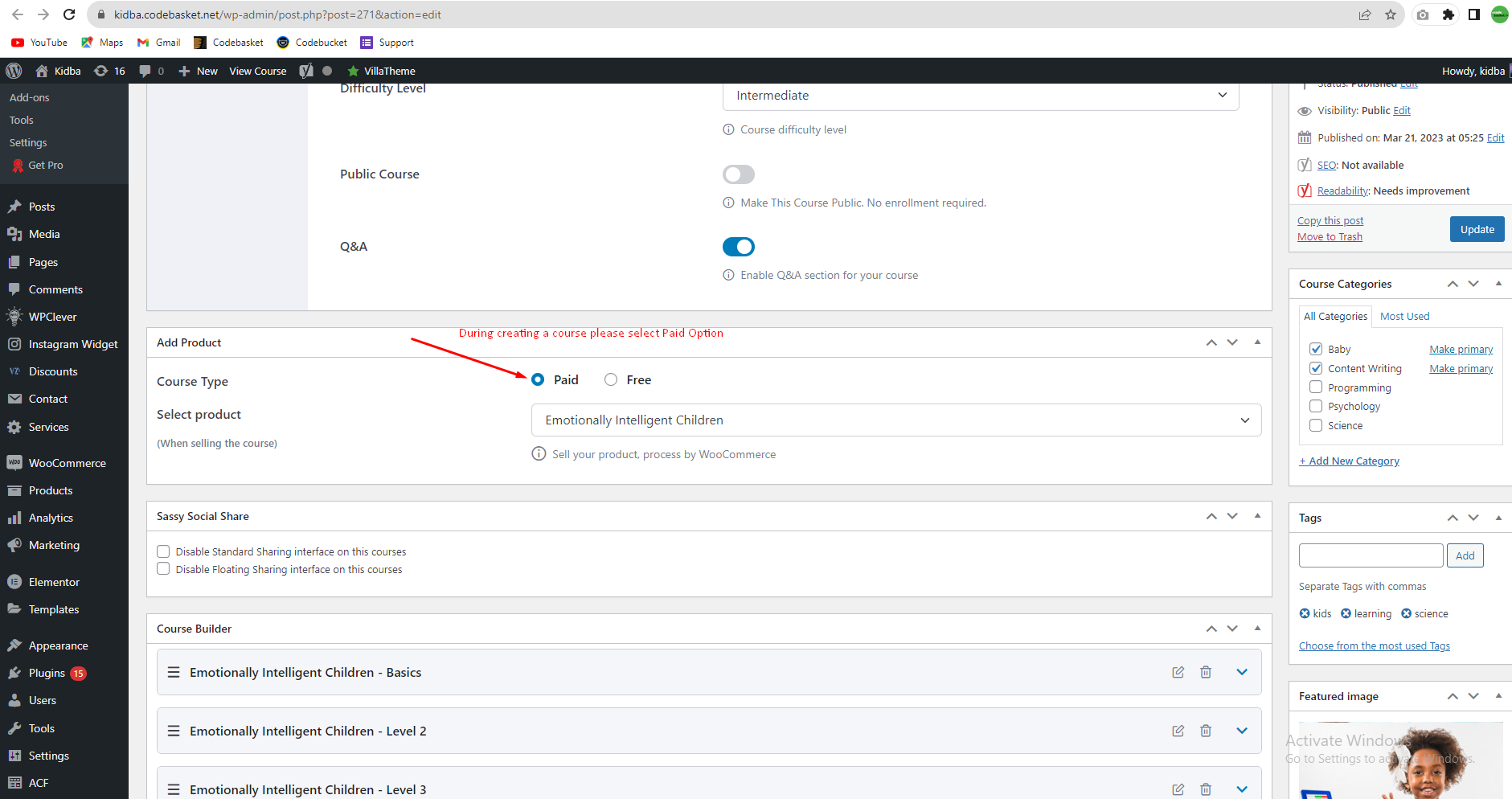1512x799 pixels.
Task: Uncheck the Content Writing category
Action: click(1316, 368)
